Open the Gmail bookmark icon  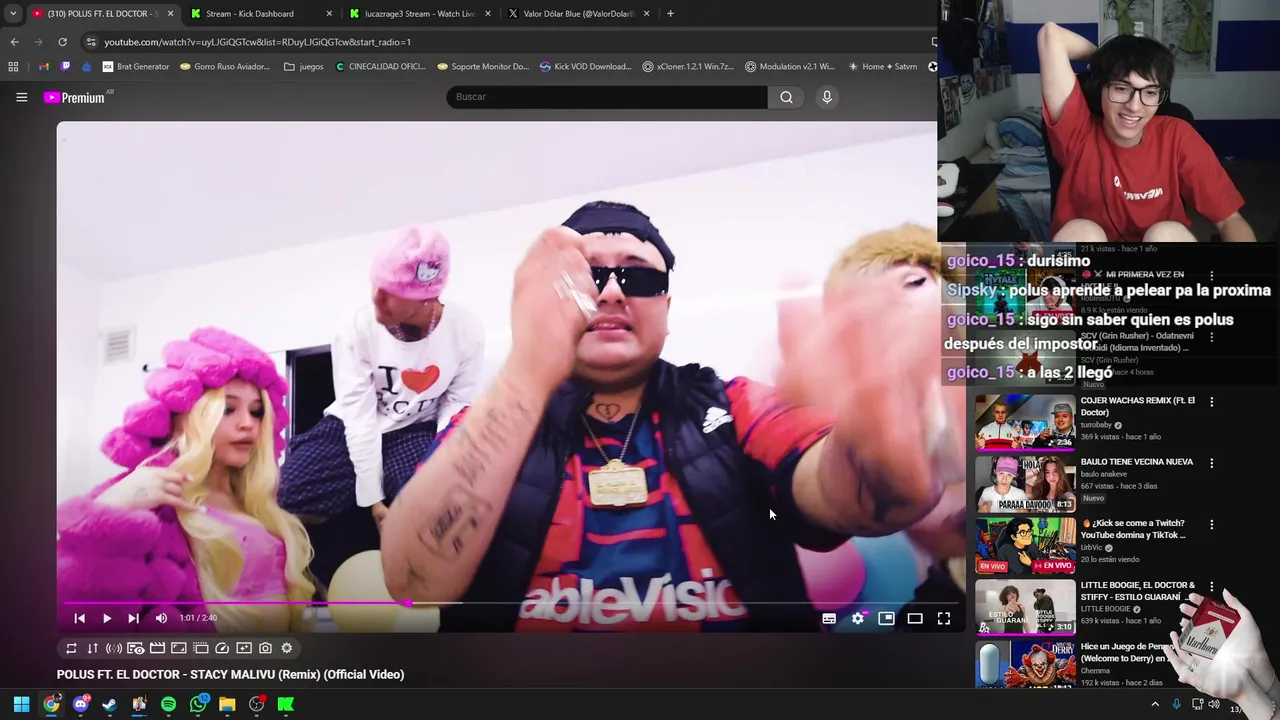tap(43, 67)
